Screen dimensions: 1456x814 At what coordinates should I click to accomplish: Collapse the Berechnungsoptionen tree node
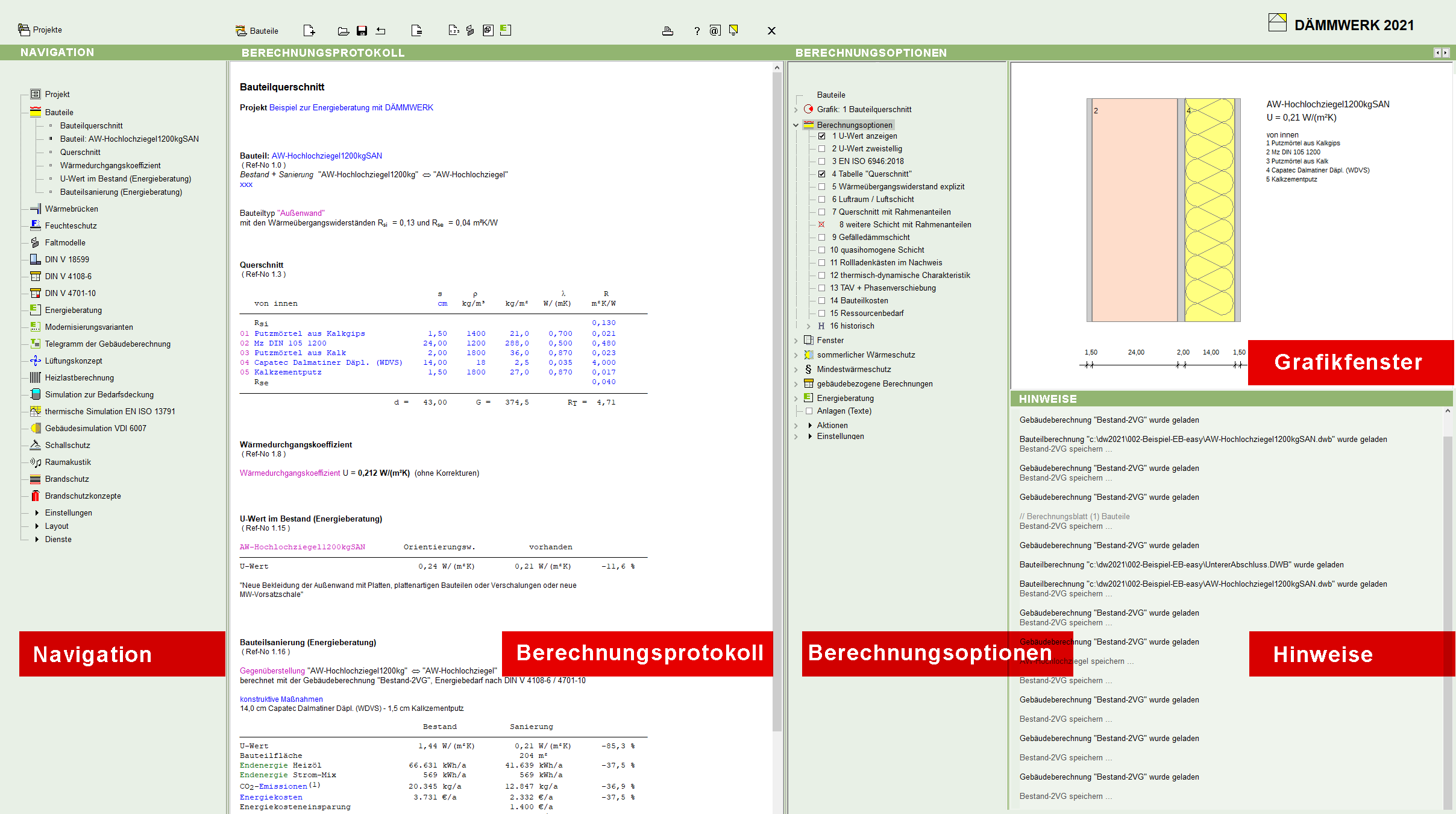coord(796,125)
